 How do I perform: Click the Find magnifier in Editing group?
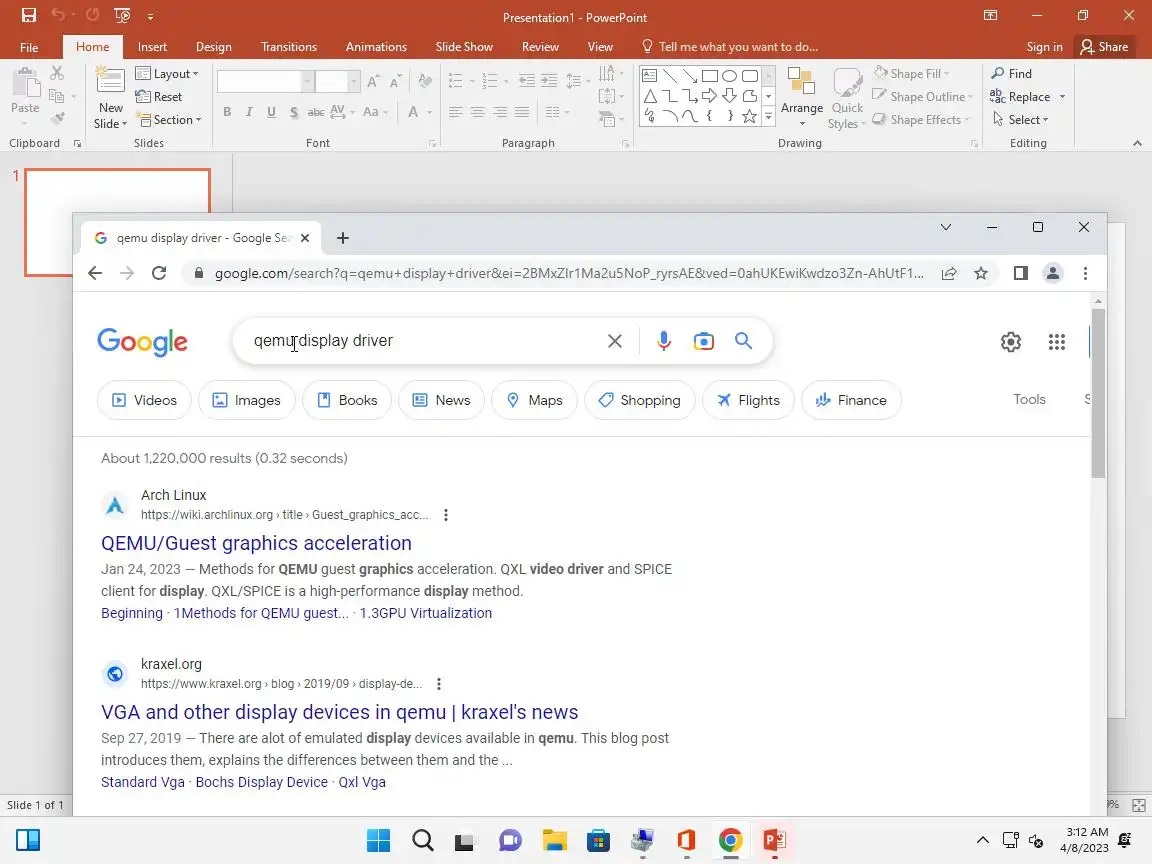[1012, 73]
